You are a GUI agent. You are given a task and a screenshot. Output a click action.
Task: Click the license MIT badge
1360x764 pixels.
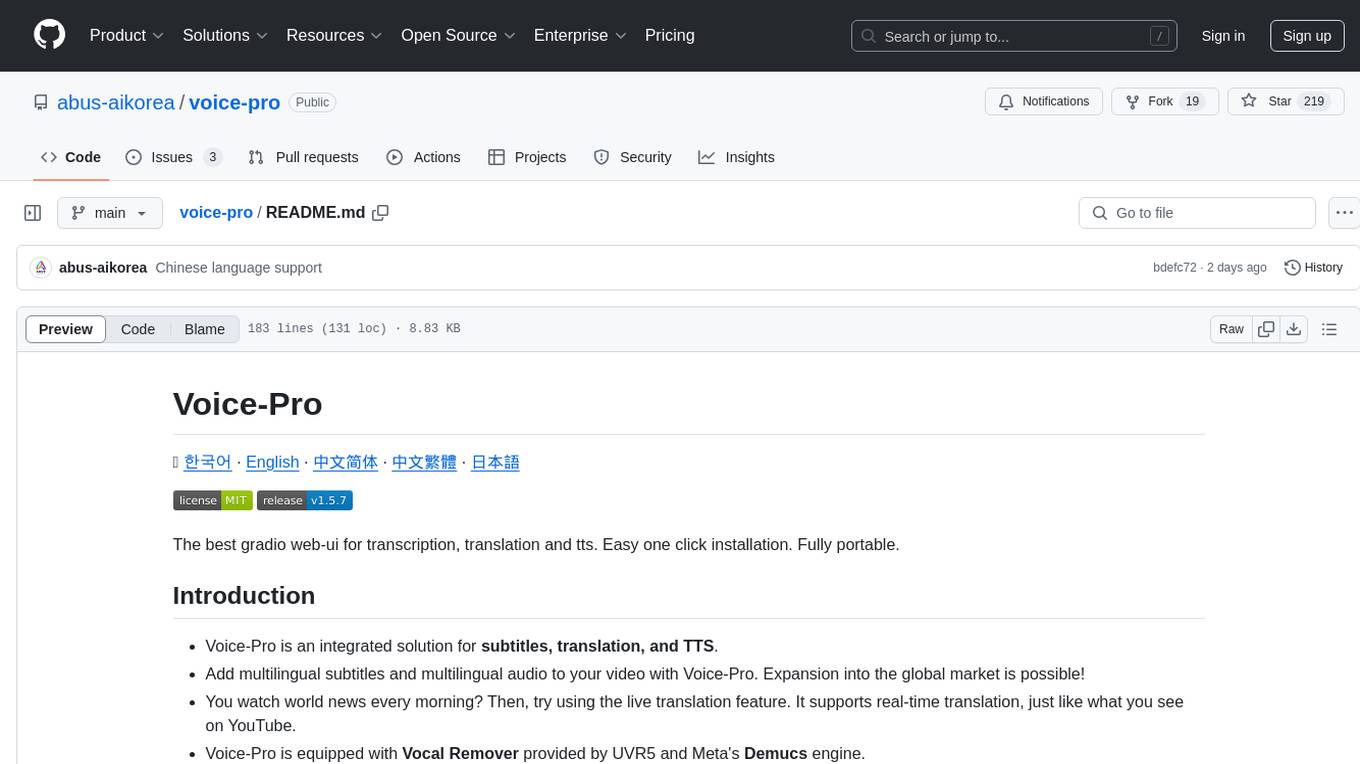pyautogui.click(x=213, y=500)
